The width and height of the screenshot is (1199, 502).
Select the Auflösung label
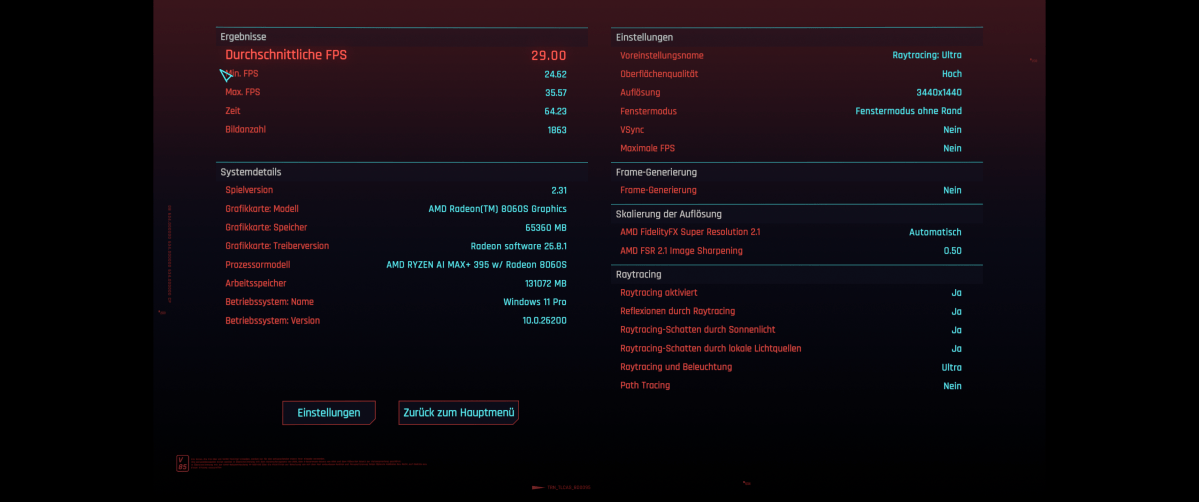640,93
